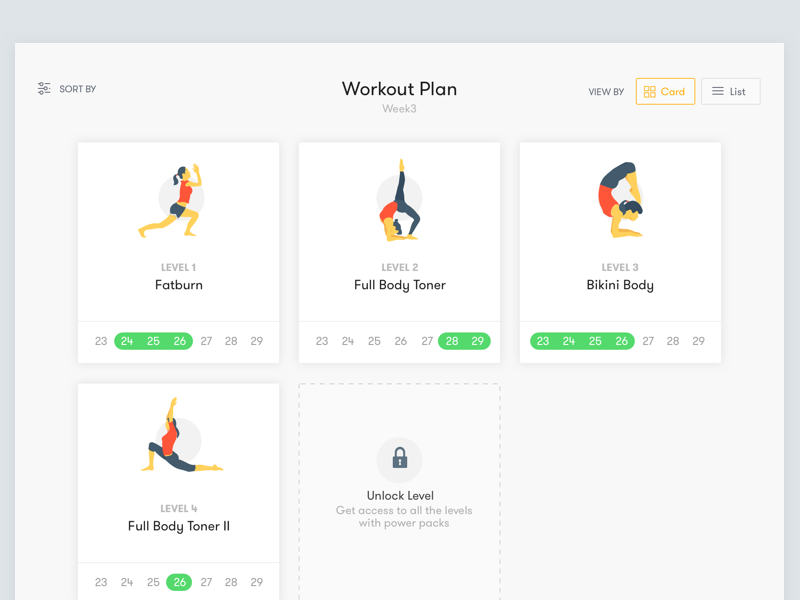Open the SORT BY options
The height and width of the screenshot is (600, 800).
click(67, 89)
